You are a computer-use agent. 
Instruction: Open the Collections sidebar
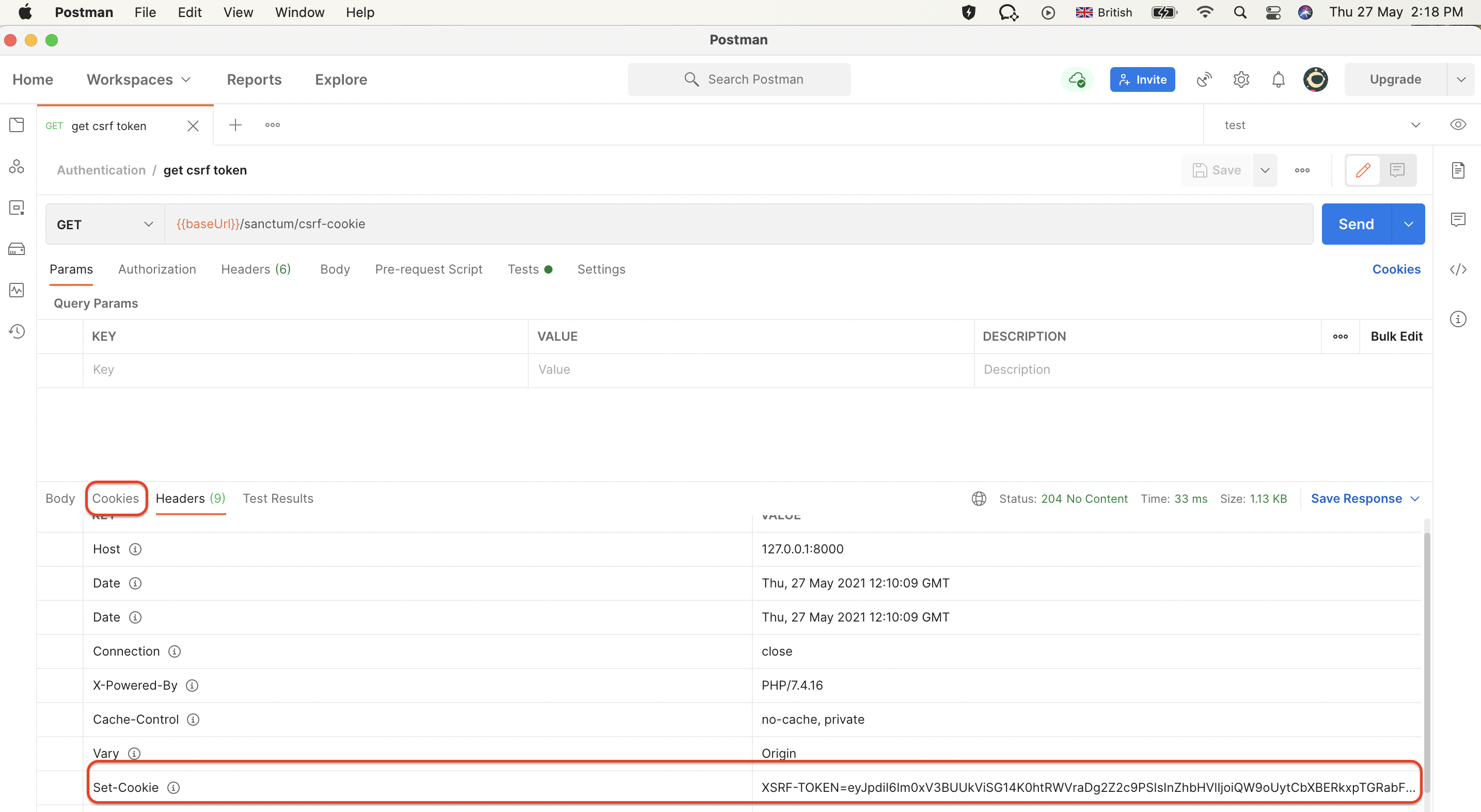[17, 125]
